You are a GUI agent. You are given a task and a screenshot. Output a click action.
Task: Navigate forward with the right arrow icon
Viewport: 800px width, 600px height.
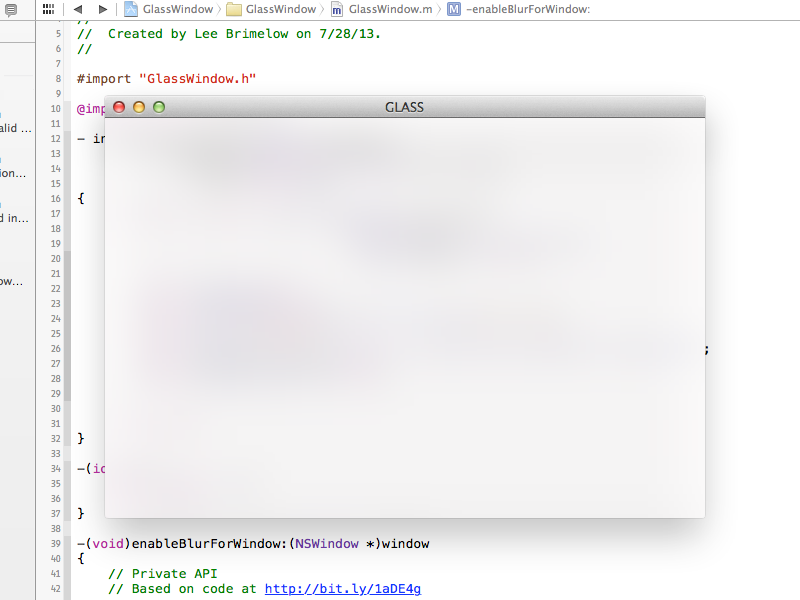(x=101, y=9)
